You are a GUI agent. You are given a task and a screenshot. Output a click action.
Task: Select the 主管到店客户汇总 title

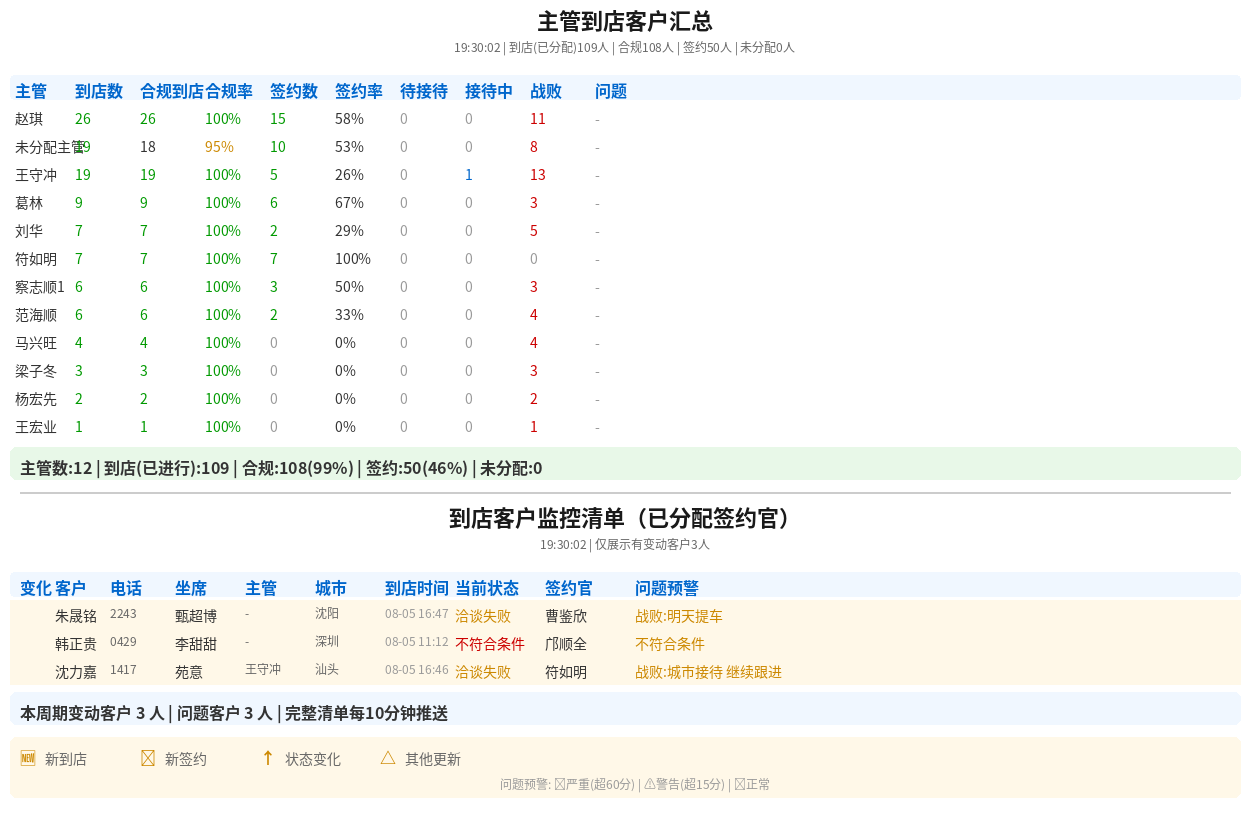[625, 22]
